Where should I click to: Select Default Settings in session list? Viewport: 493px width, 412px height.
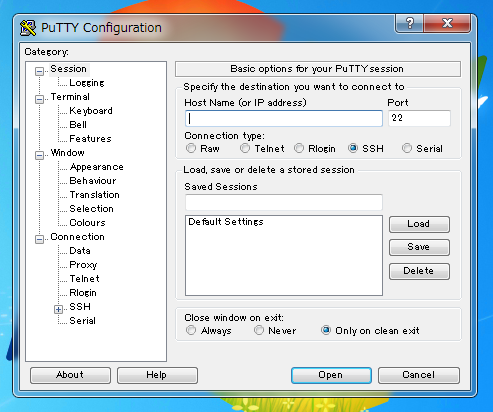[226, 222]
